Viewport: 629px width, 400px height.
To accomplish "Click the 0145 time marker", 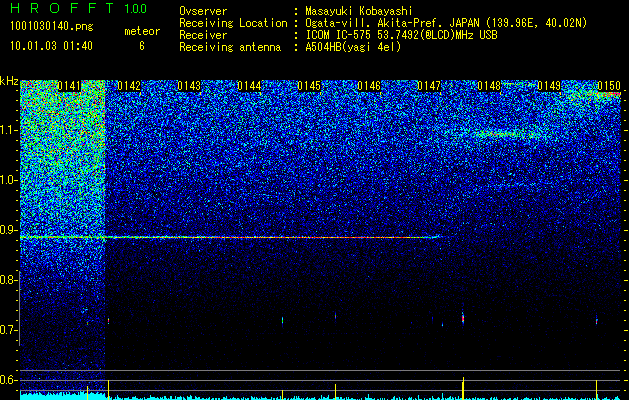I will [x=309, y=86].
